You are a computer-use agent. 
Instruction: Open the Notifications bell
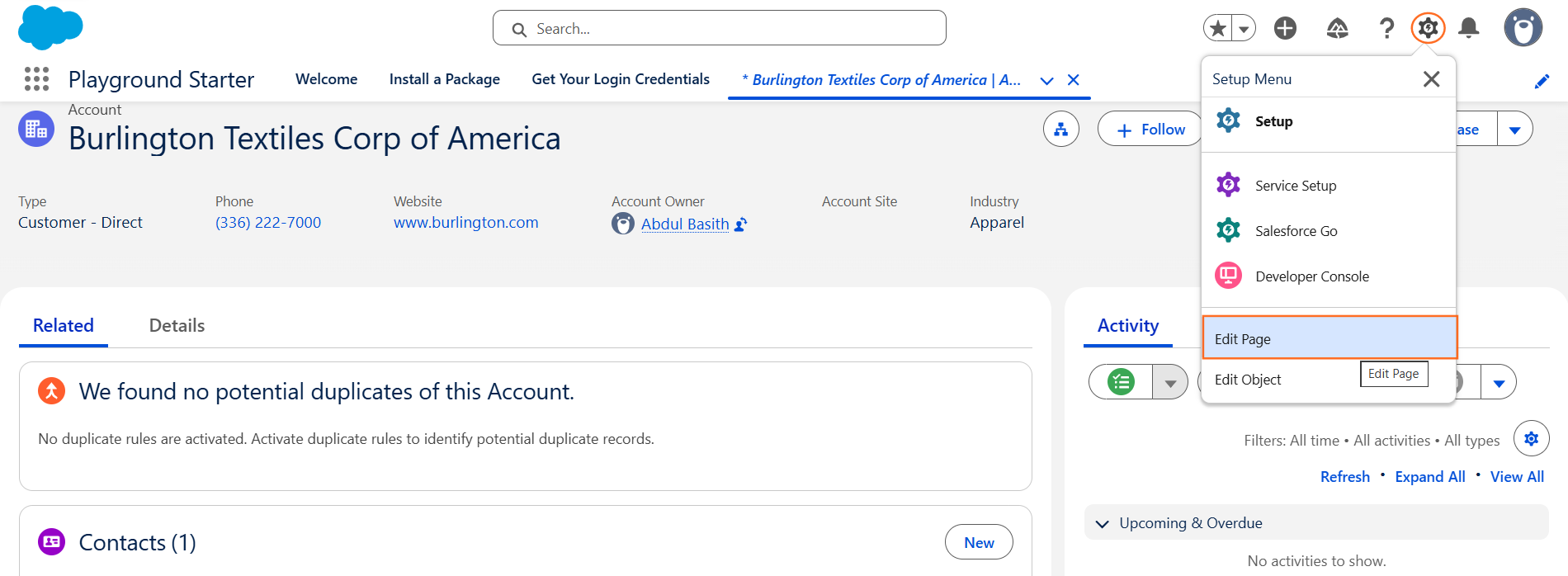point(1469,28)
